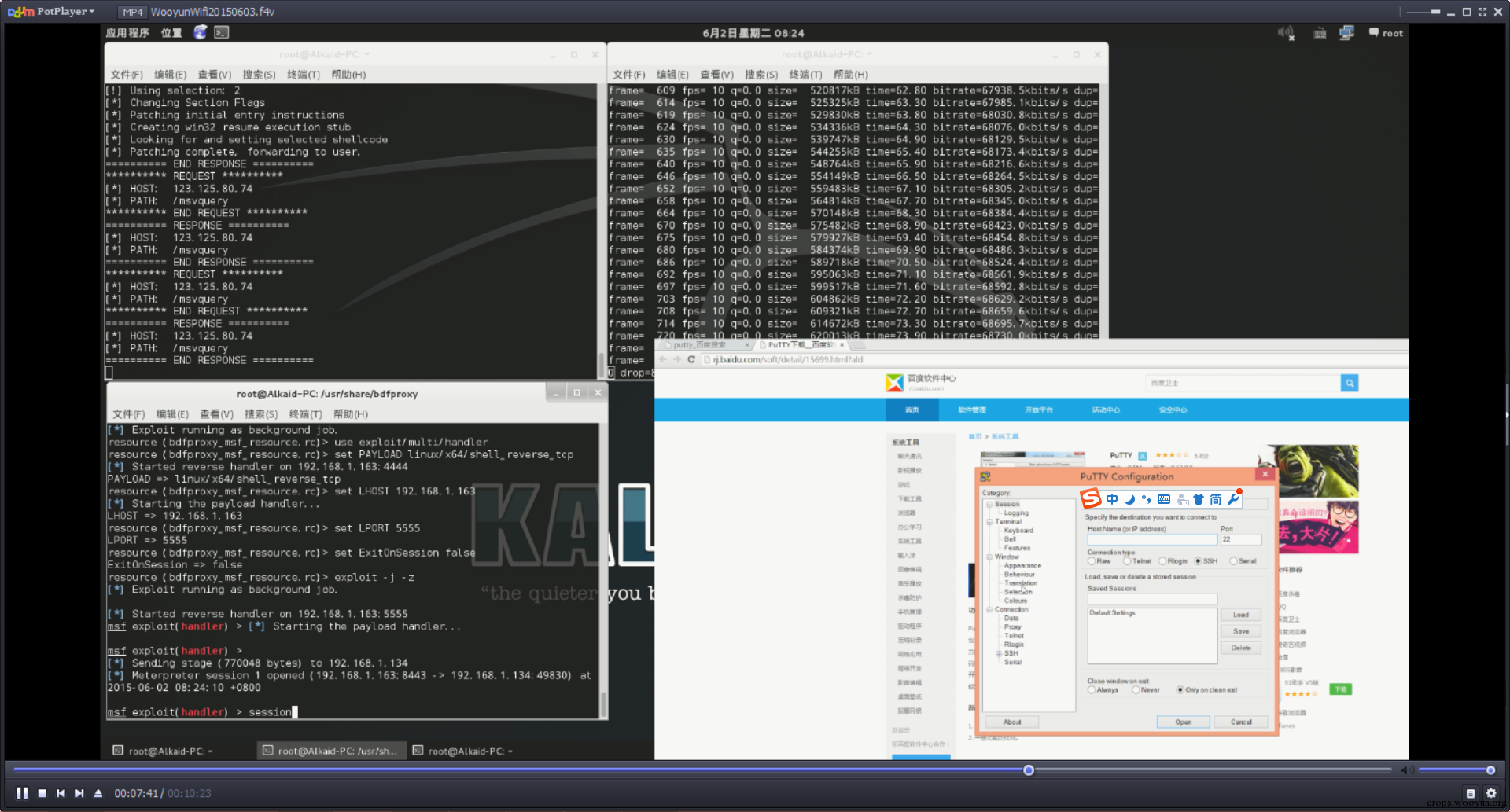Open Sogou skin shirt icon
The height and width of the screenshot is (812, 1510).
(1199, 499)
